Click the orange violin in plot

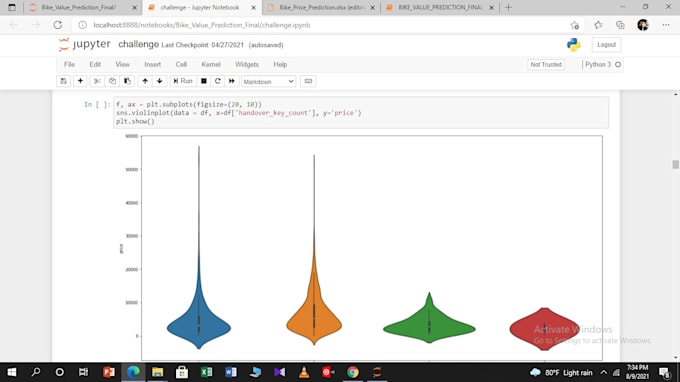(314, 324)
